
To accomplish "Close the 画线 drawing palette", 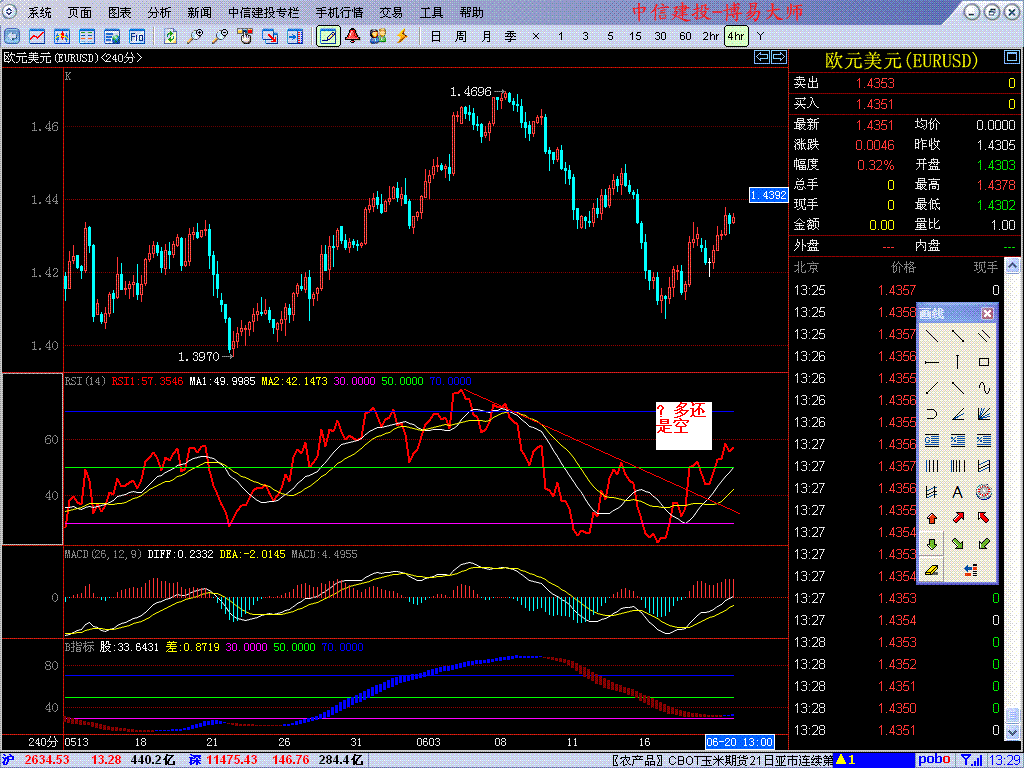I will coord(987,313).
